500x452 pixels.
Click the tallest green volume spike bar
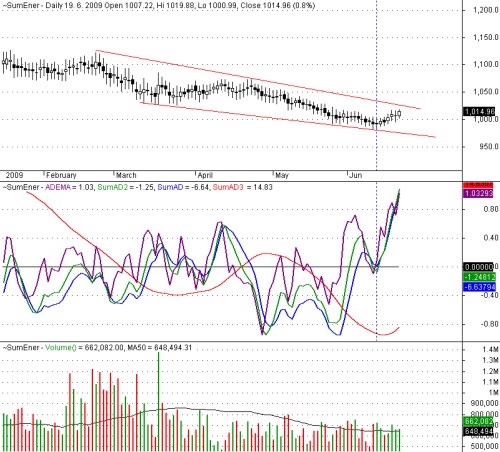click(159, 401)
